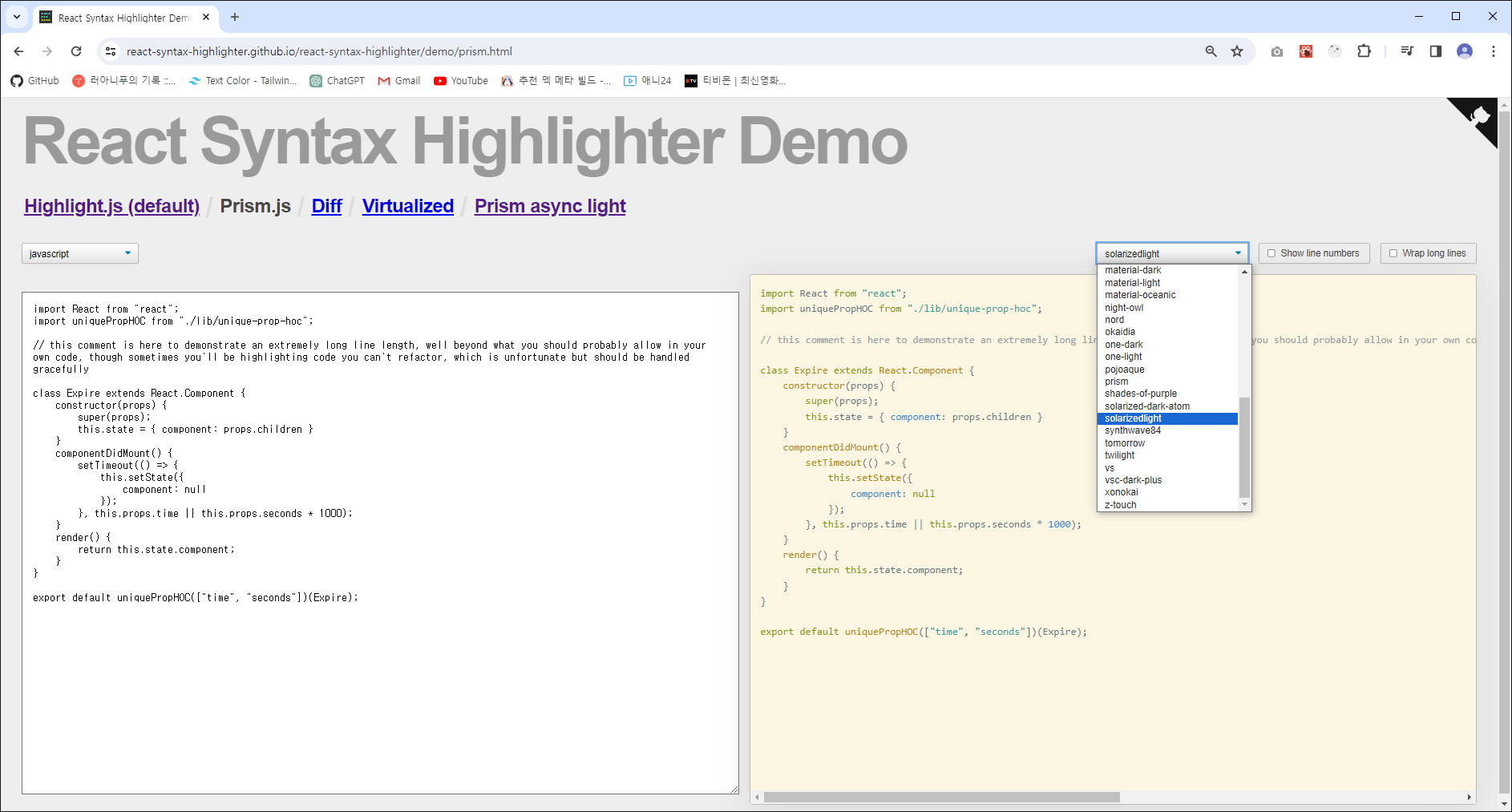1512x812 pixels.
Task: Enable the Show line numbers checkbox
Action: click(x=1271, y=253)
